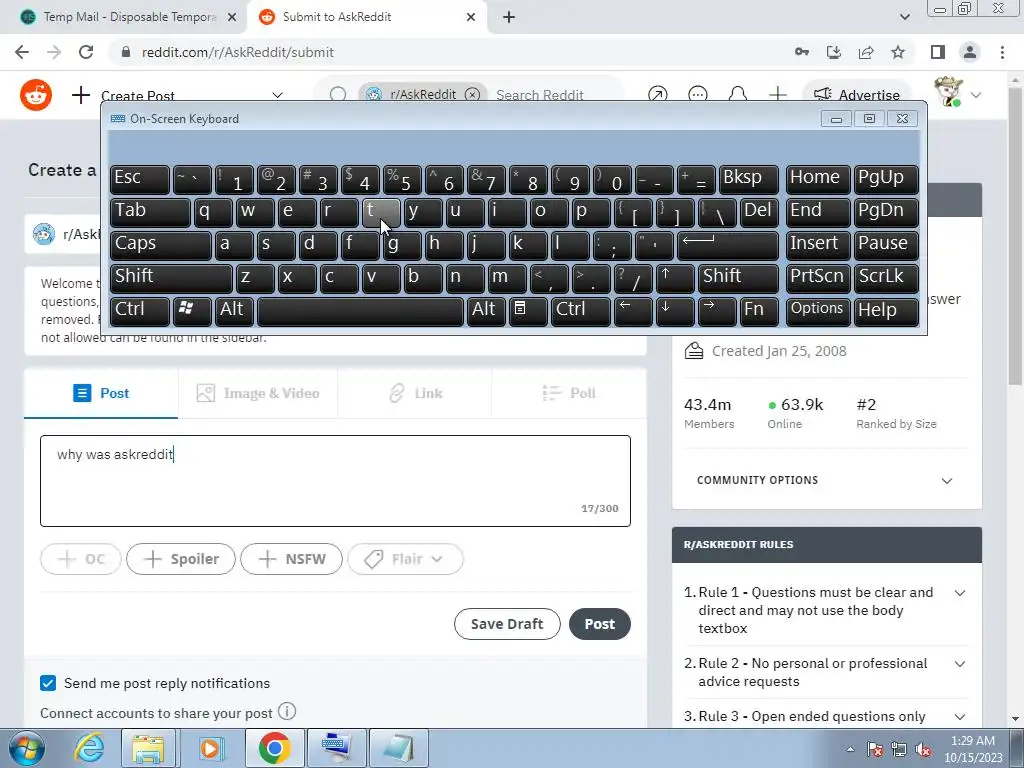This screenshot has width=1024, height=768.
Task: Click the context menu key on keyboard
Action: point(527,312)
